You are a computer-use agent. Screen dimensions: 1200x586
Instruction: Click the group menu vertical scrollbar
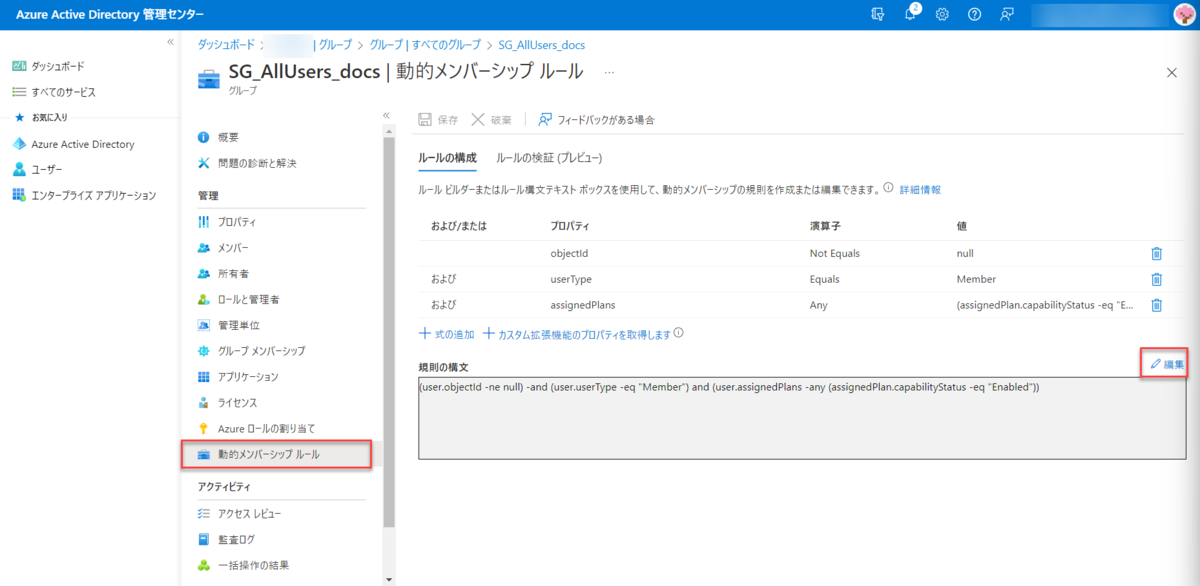pos(390,330)
